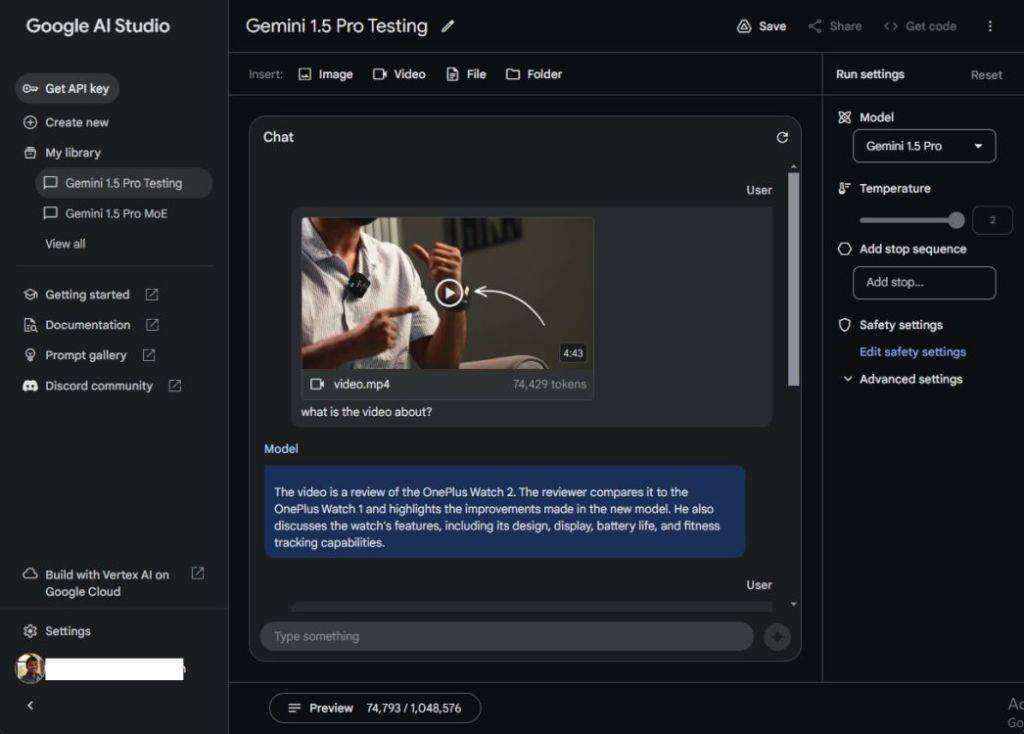The height and width of the screenshot is (734, 1024).
Task: Adjust the Temperature slider handle
Action: (956, 220)
